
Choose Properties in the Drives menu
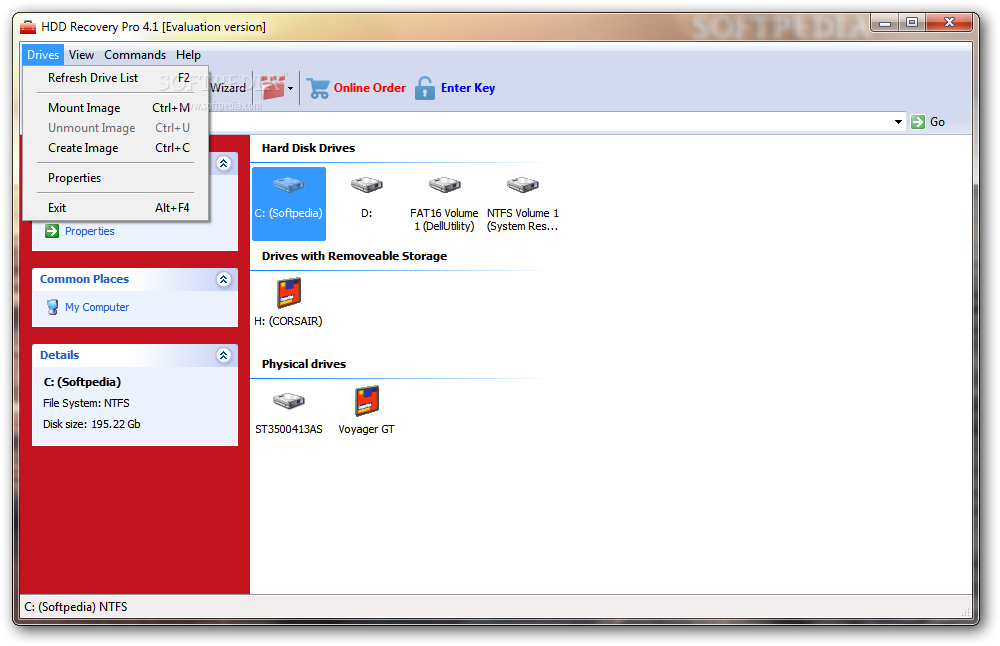point(115,178)
